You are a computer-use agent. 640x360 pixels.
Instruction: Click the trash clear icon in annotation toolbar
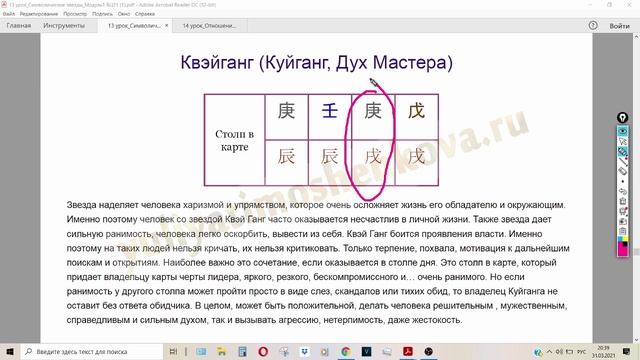click(622, 201)
